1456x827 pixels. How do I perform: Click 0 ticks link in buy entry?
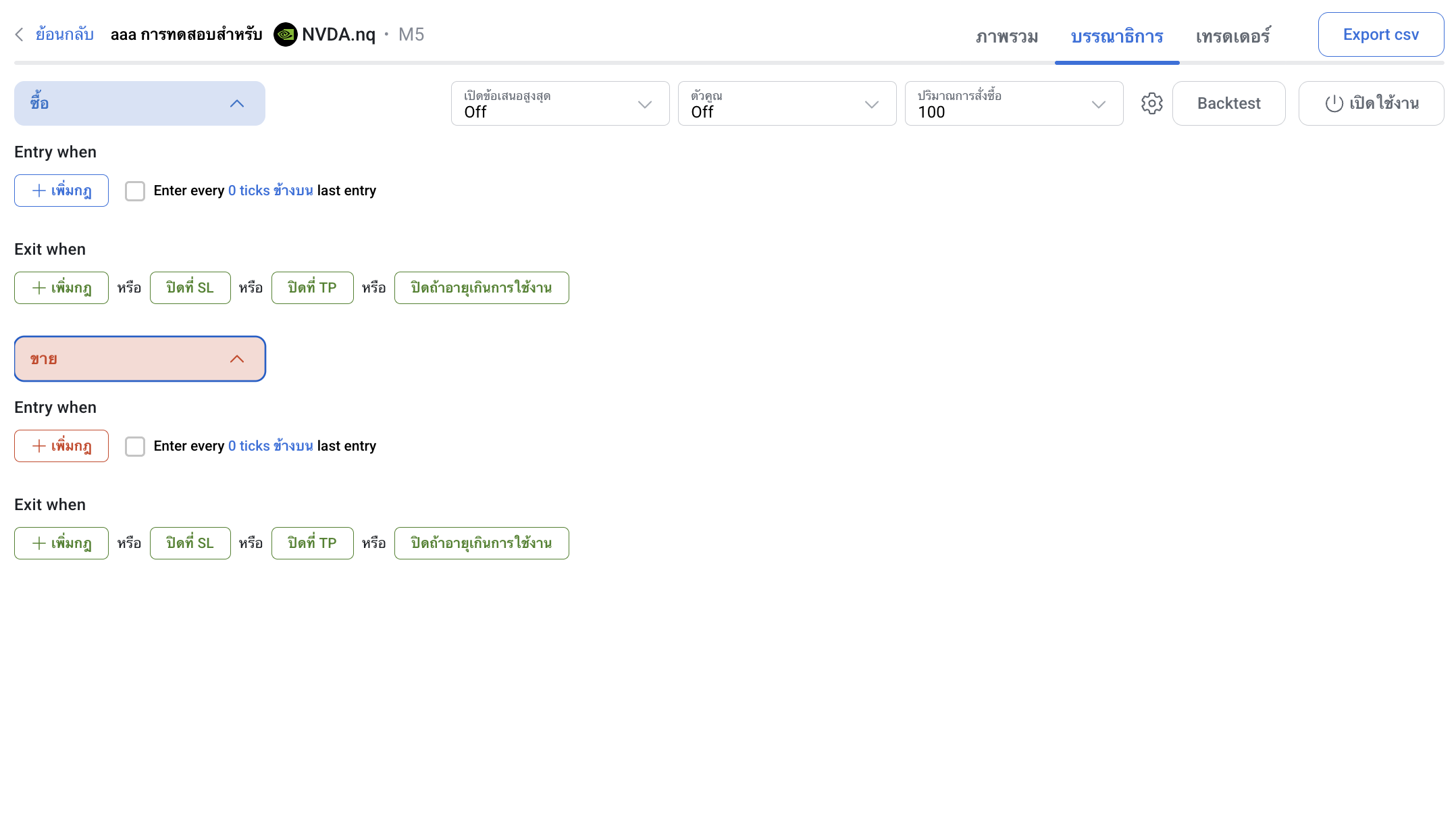pyautogui.click(x=249, y=191)
